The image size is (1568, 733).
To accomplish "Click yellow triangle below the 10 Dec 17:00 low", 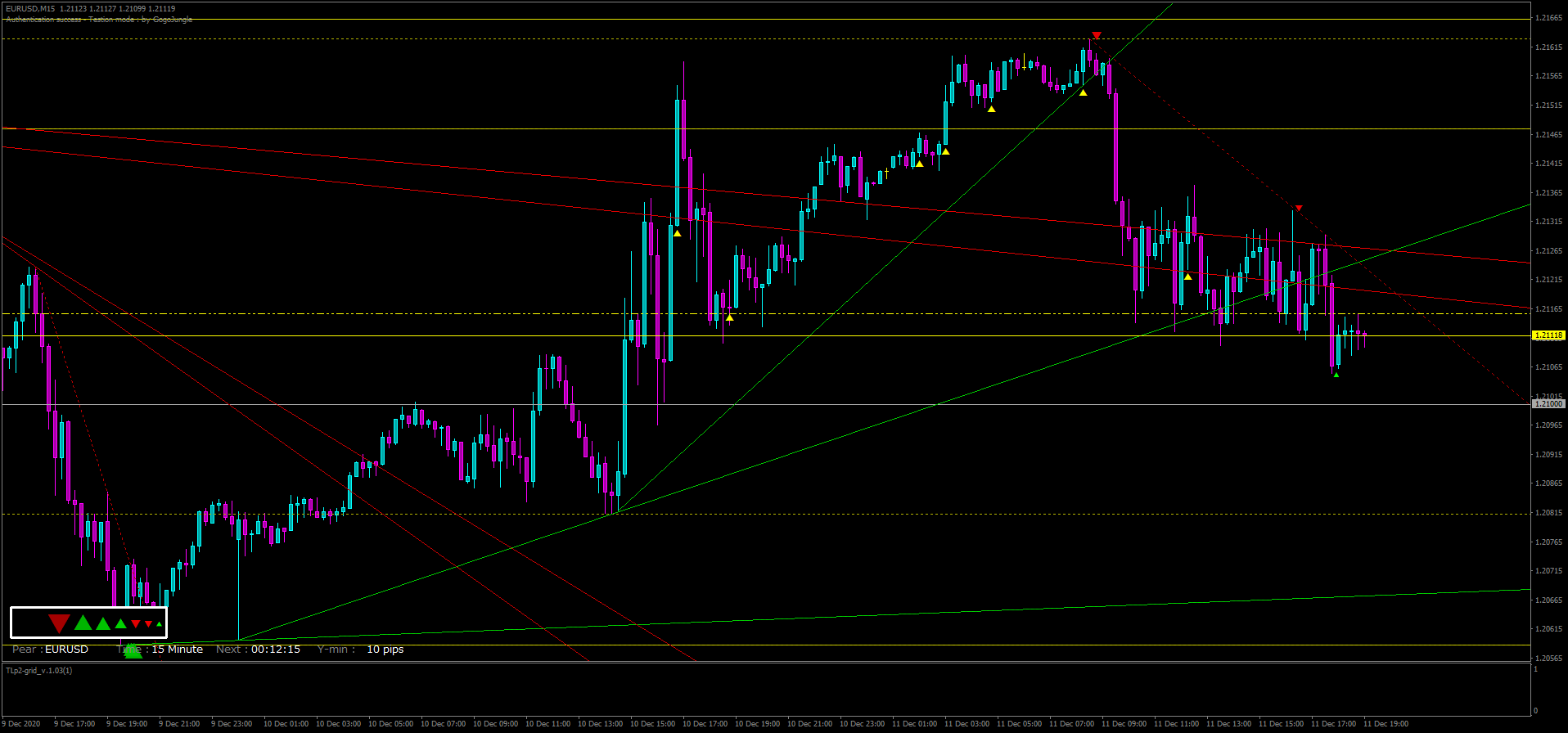I will click(x=729, y=317).
